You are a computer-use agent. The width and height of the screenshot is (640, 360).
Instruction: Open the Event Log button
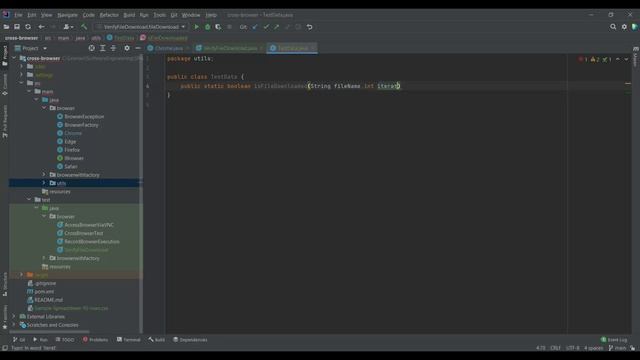614,340
